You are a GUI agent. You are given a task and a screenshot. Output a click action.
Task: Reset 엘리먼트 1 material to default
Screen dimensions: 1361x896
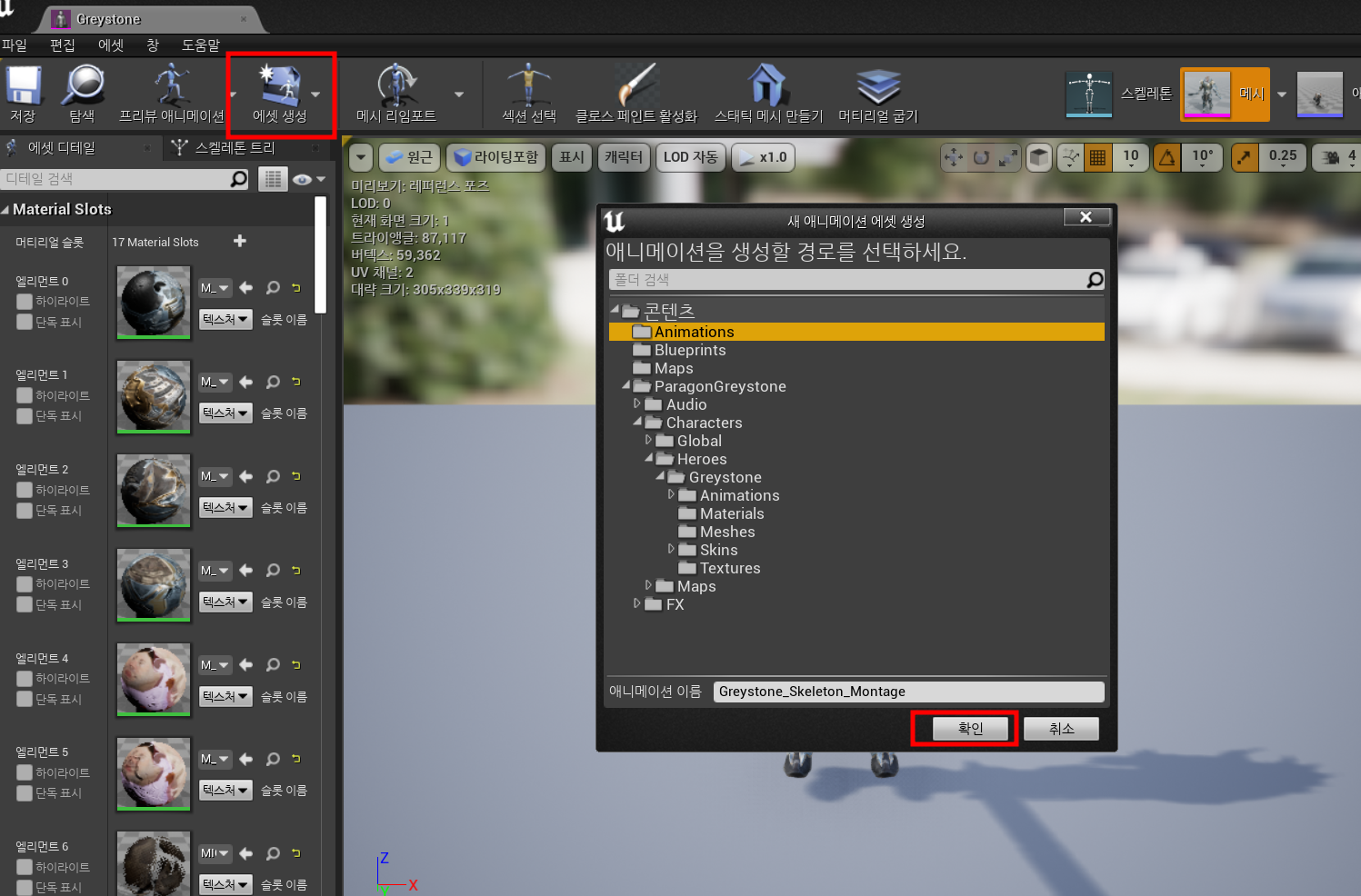(x=296, y=383)
